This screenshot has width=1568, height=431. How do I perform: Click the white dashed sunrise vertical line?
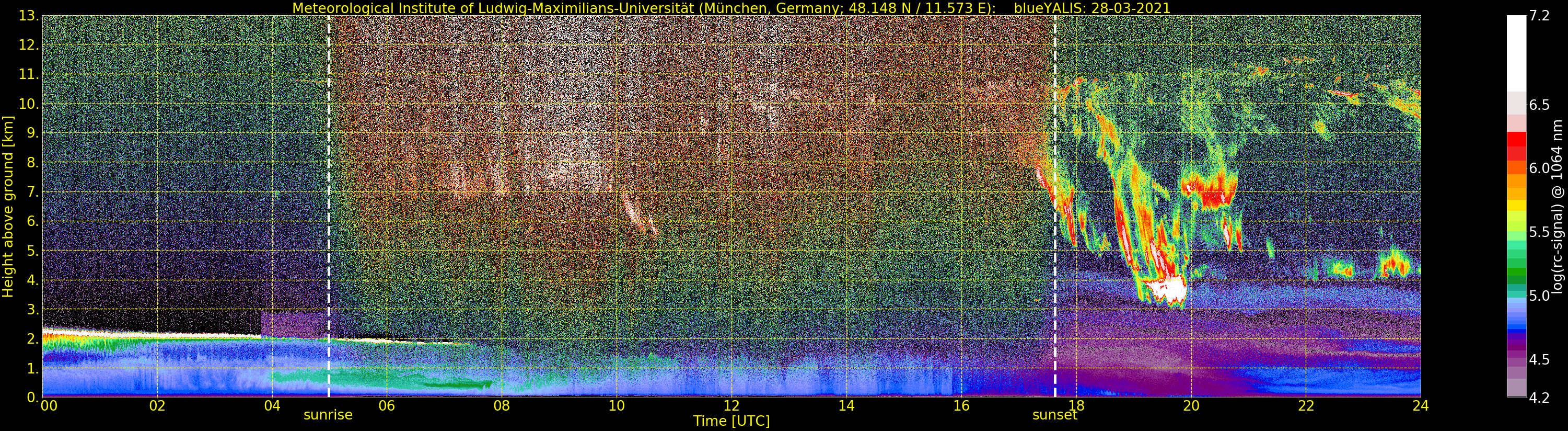click(329, 207)
